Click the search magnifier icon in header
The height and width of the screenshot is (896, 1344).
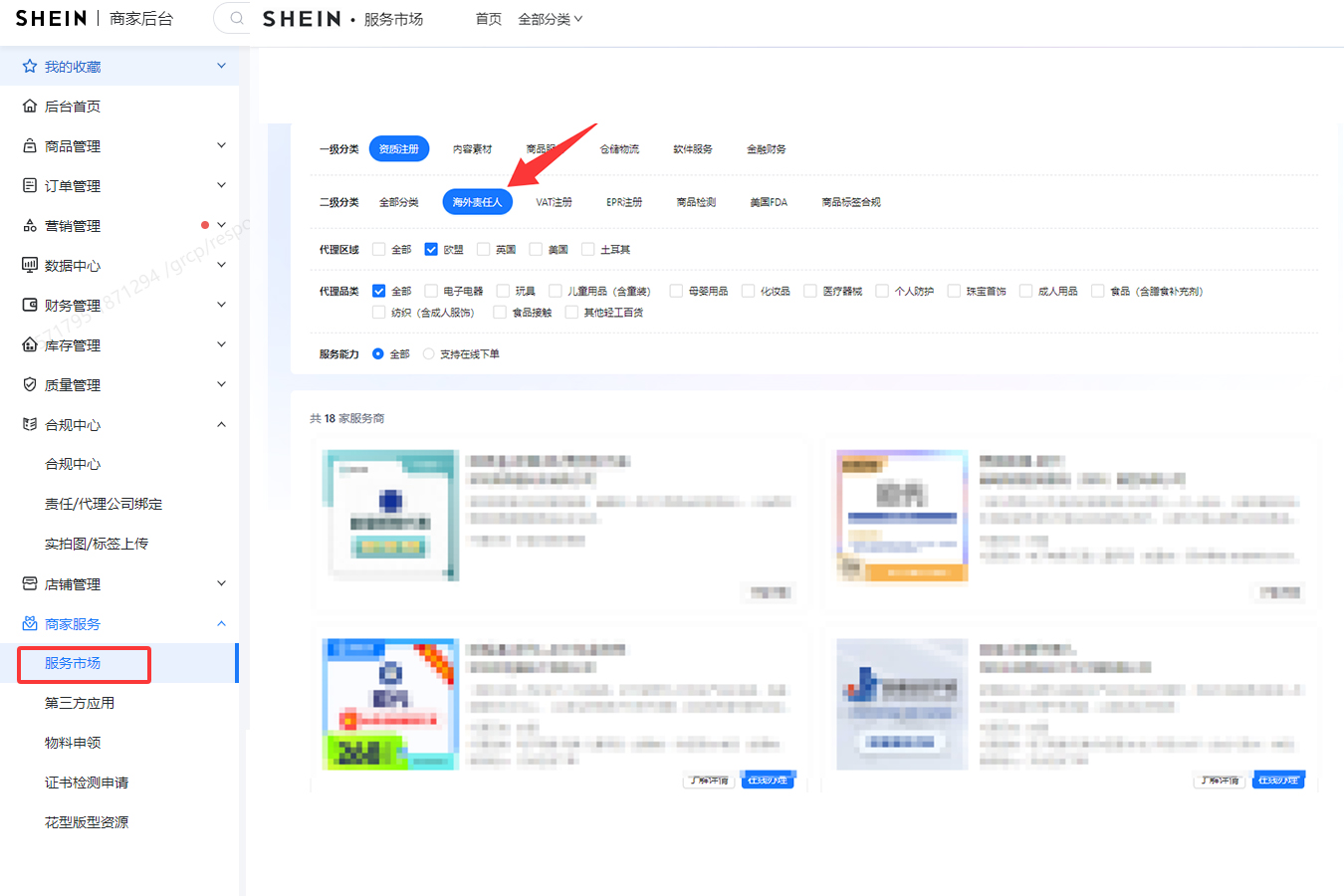click(236, 18)
